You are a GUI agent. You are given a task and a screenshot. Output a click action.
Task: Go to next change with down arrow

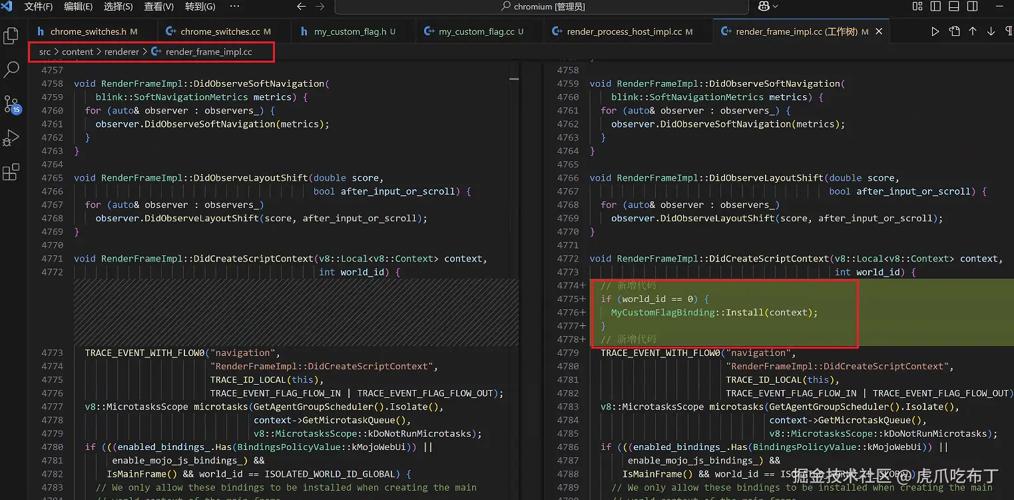click(x=991, y=31)
